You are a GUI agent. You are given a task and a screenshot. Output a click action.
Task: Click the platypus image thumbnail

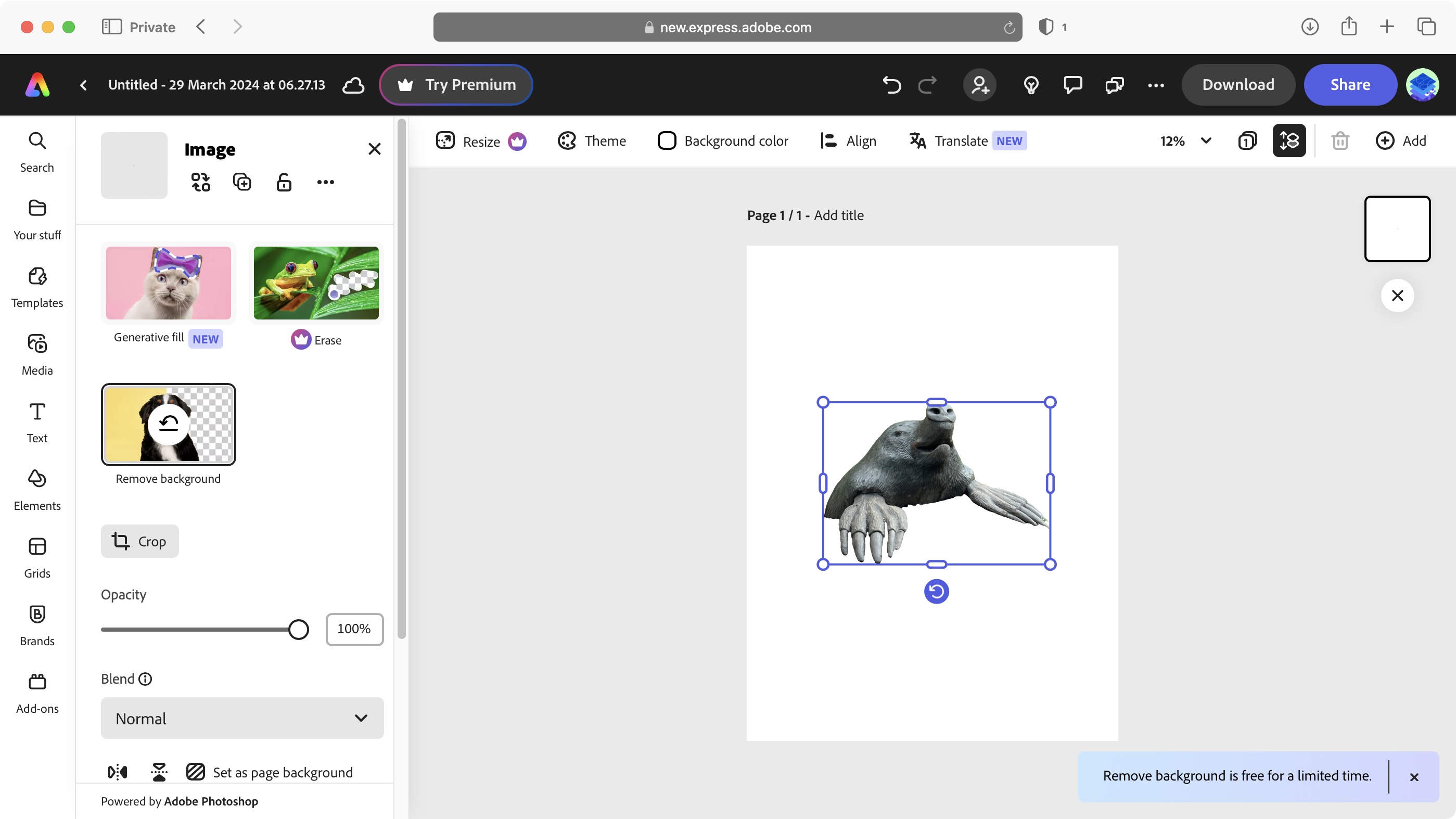pos(133,164)
